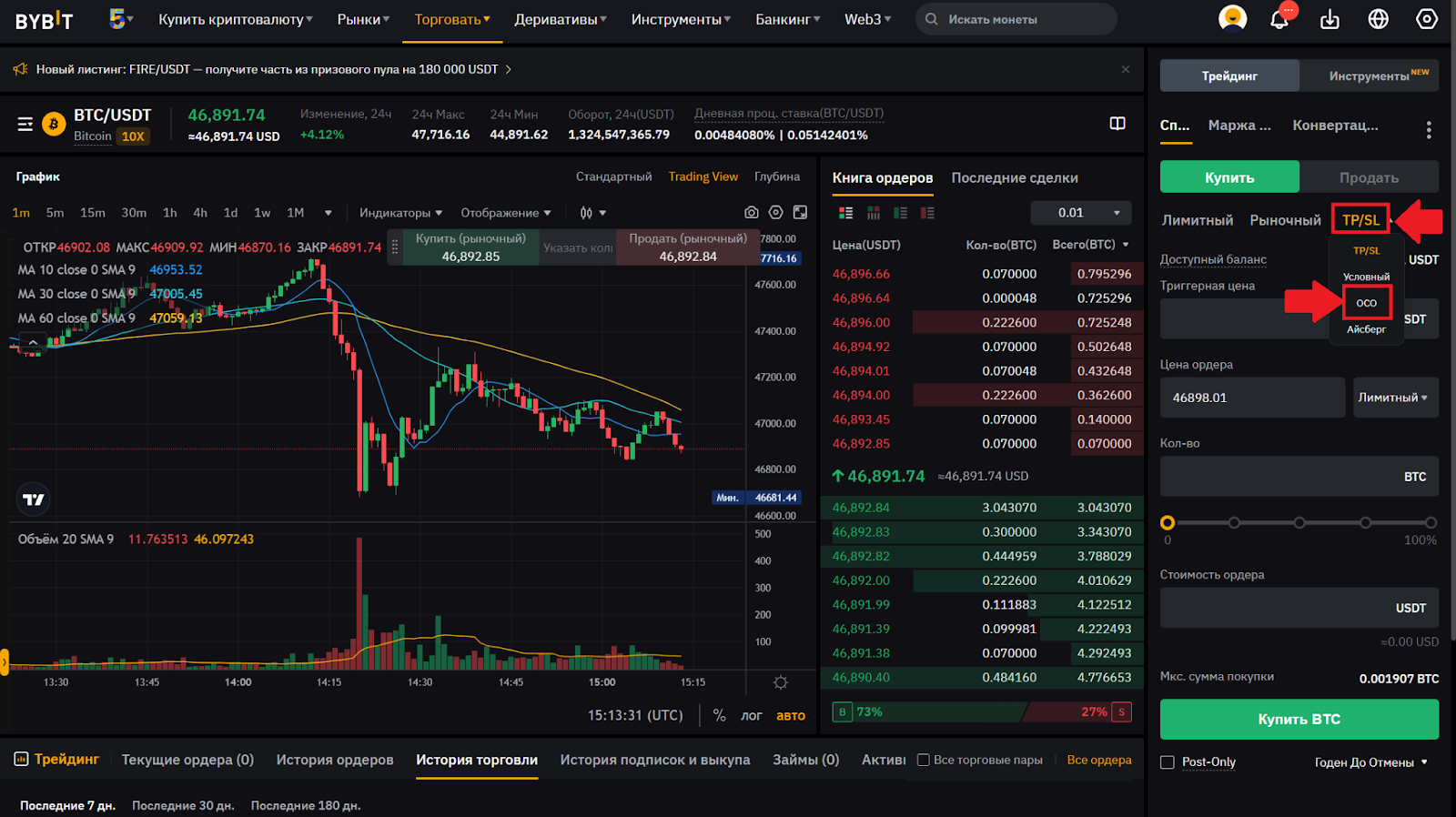1456x817 pixels.
Task: Open the user profile avatar
Action: (x=1232, y=18)
